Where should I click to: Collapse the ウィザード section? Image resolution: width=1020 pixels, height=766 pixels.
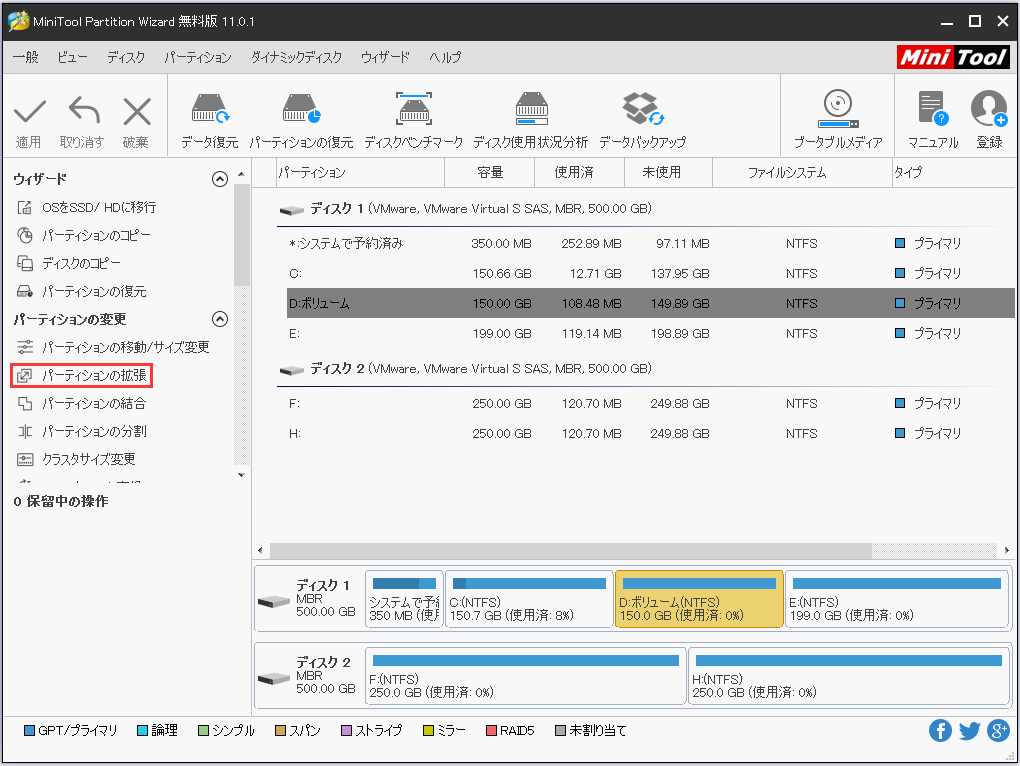[220, 179]
